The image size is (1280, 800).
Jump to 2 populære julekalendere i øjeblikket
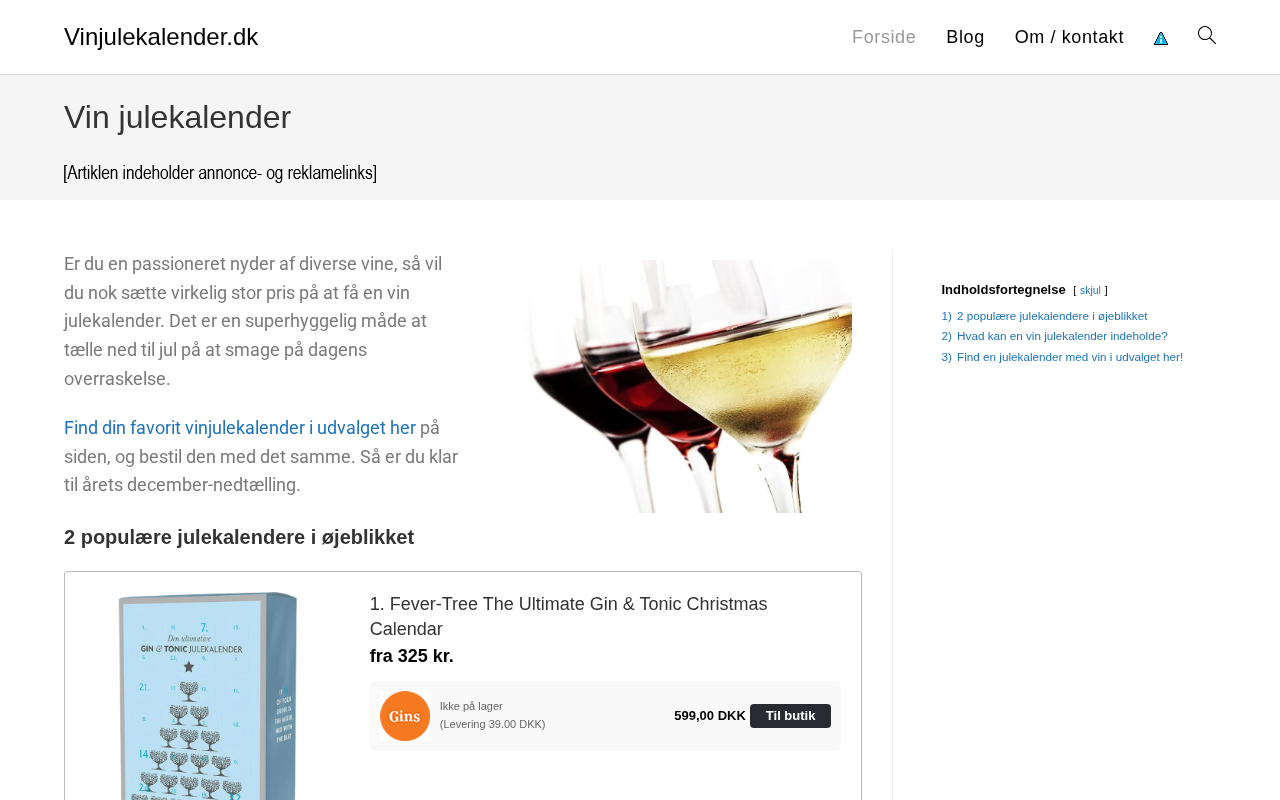point(1052,316)
